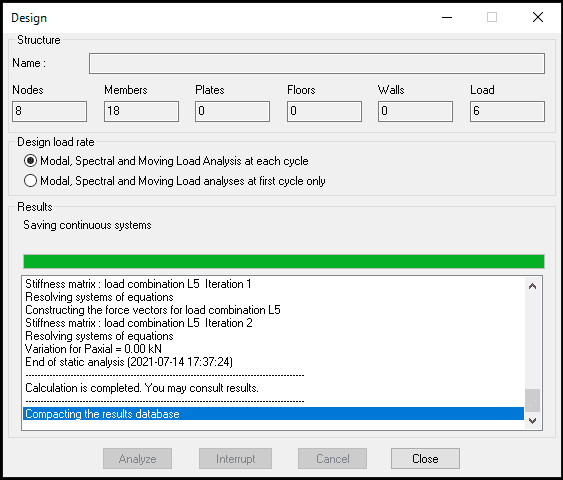
Task: Click the Close button
Action: 425,458
